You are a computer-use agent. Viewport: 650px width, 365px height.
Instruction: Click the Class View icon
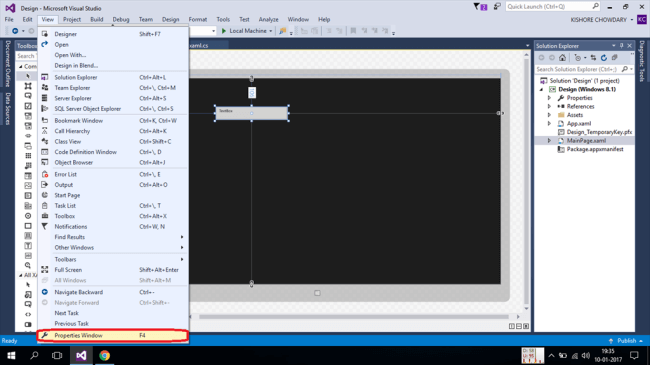coord(45,141)
